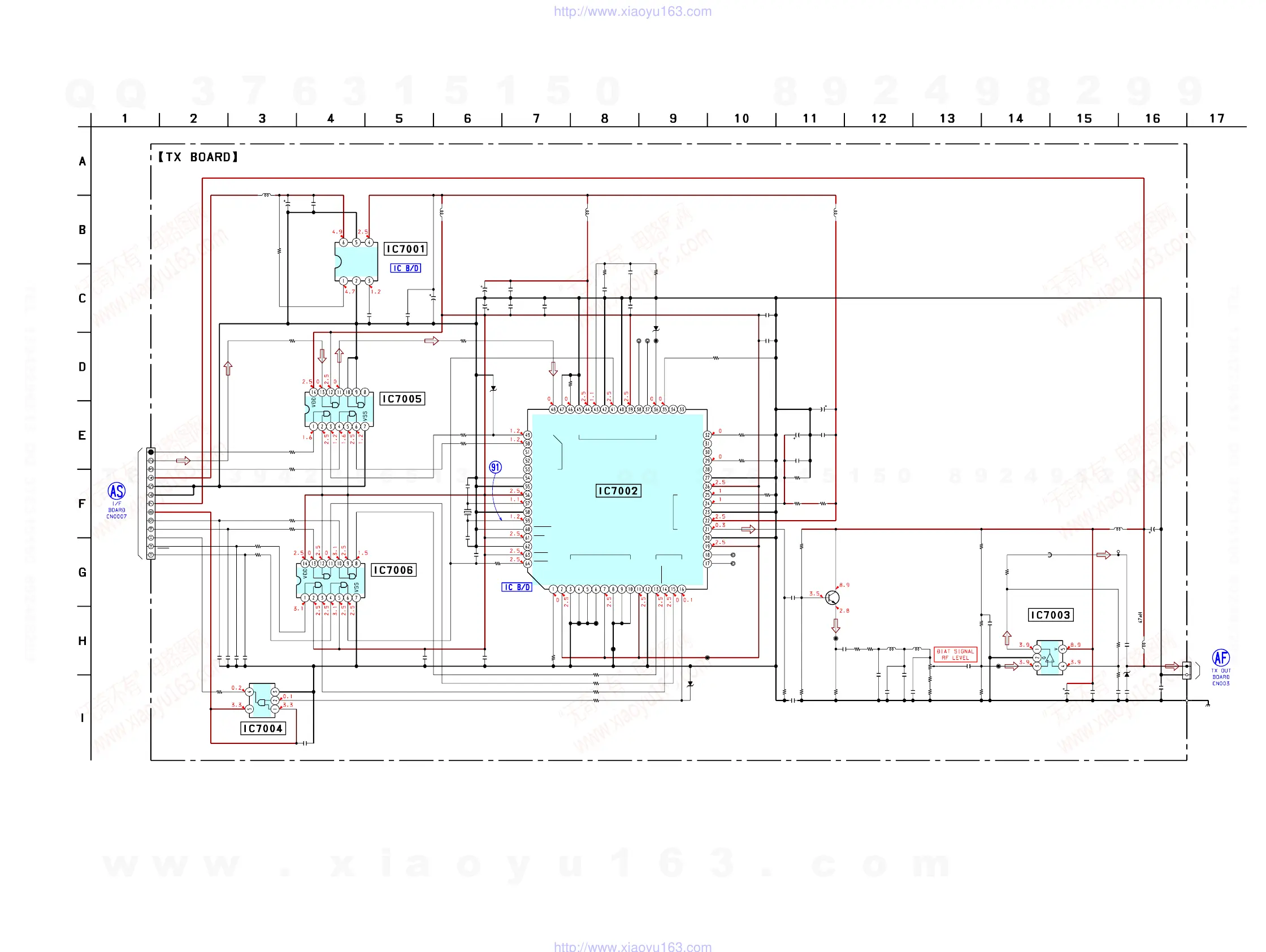Click the TX OUT connector at right edge

1186,670
